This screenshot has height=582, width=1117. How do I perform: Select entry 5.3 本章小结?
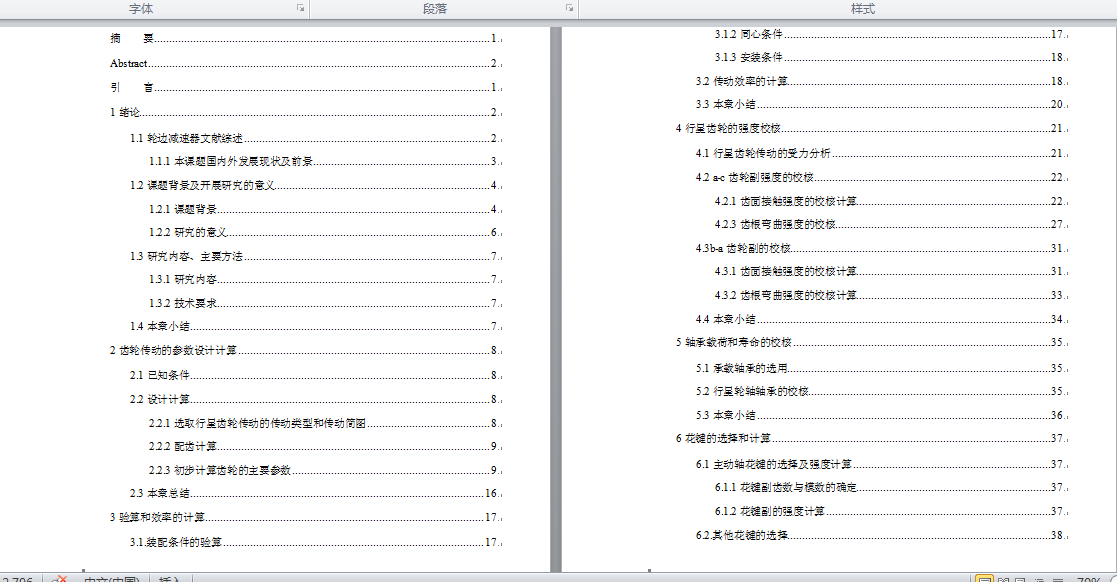click(x=882, y=415)
